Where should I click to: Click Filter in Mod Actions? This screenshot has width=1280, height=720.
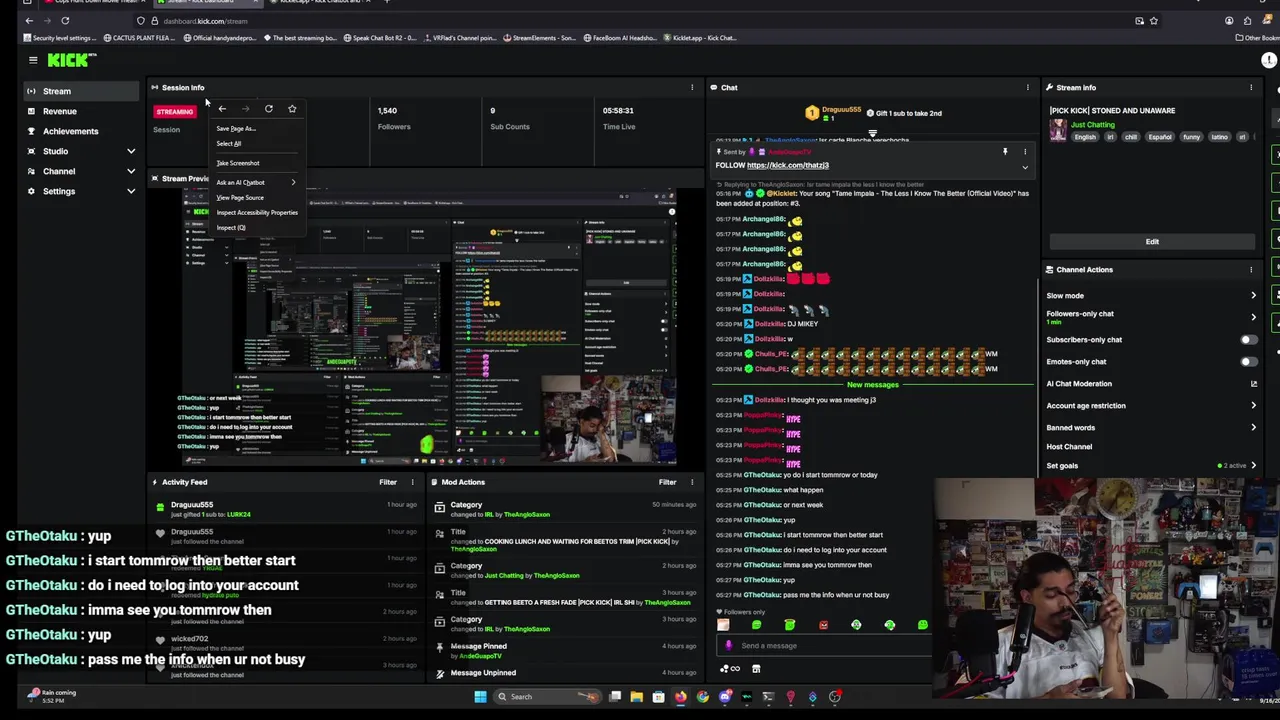pyautogui.click(x=667, y=482)
